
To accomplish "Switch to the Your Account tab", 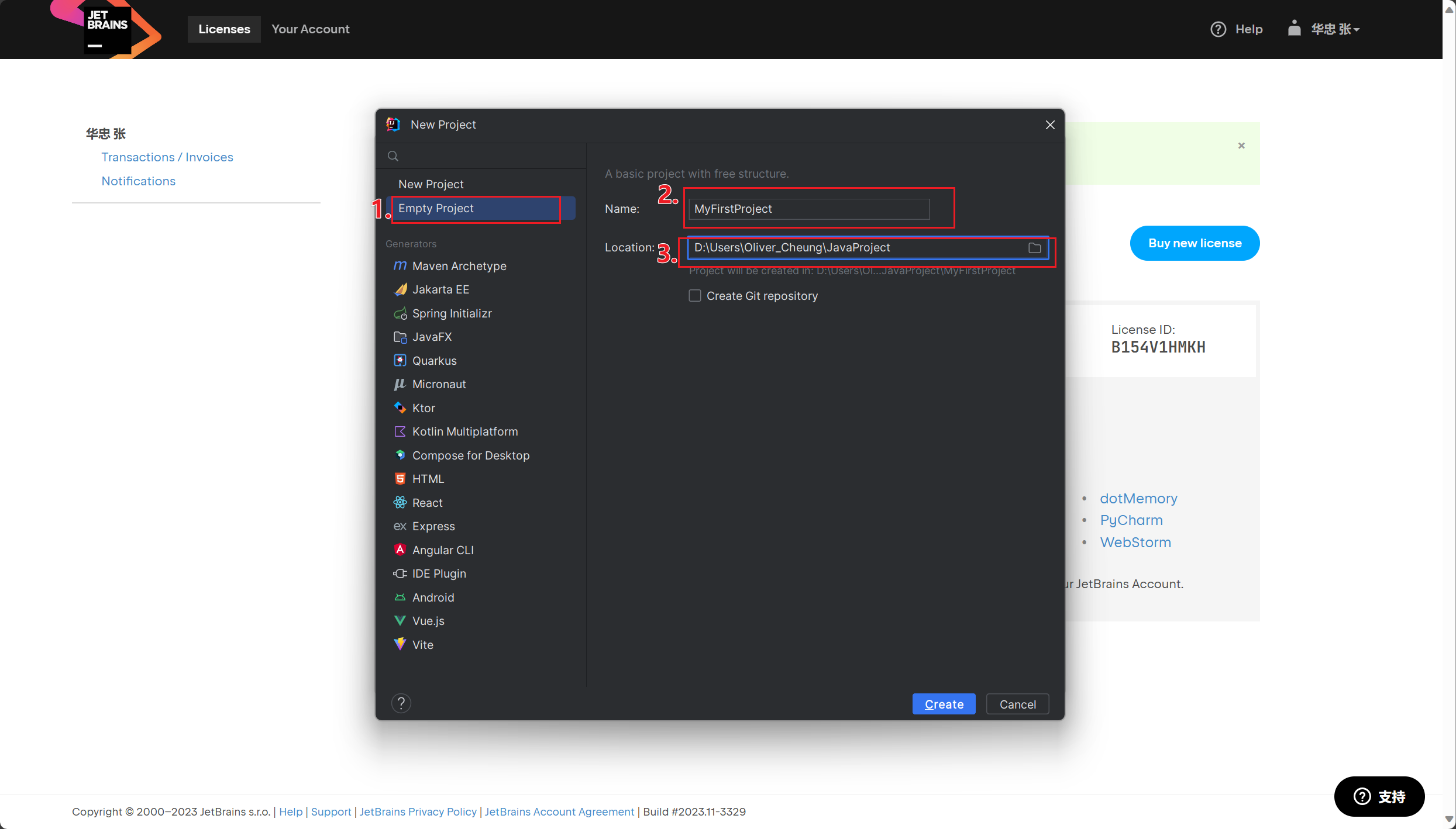I will pyautogui.click(x=310, y=29).
